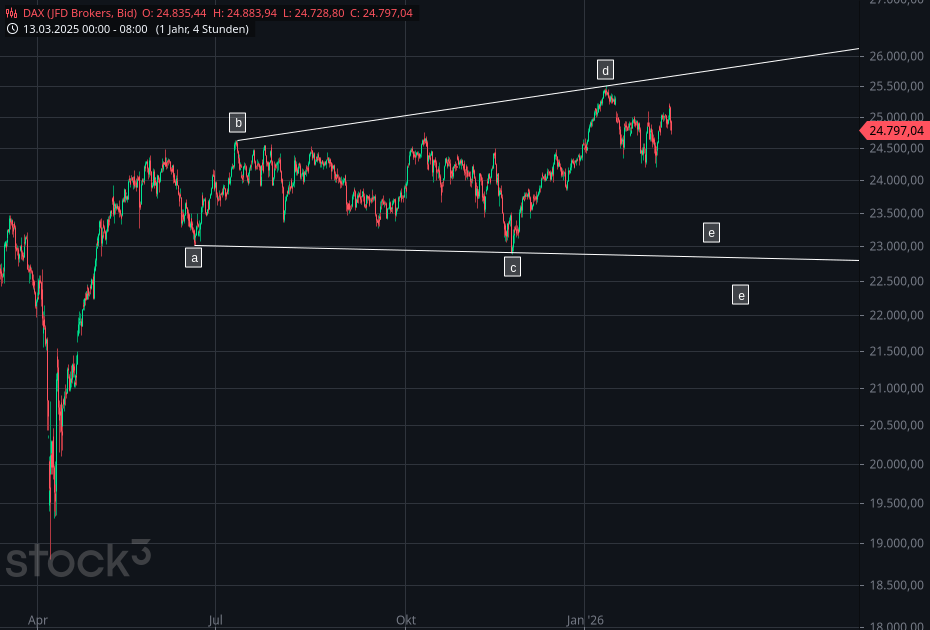Click the stock3 watermark logo
Screen dimensions: 930x630
coord(78,559)
